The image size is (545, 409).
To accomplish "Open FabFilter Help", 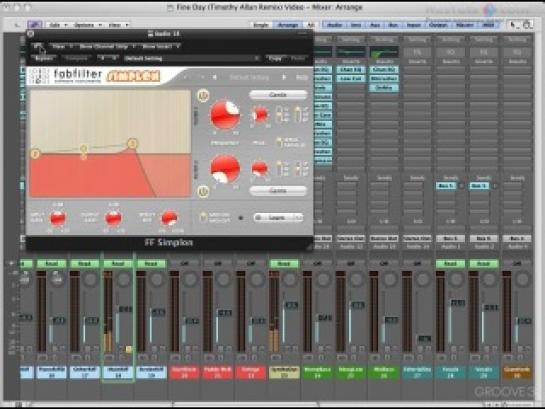I will (x=301, y=77).
